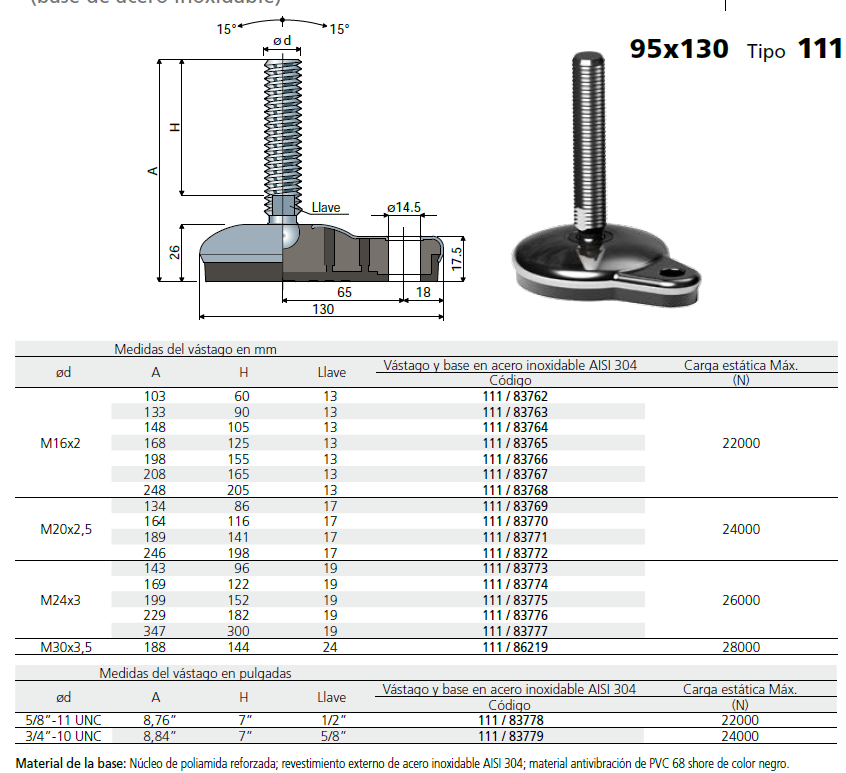Click the 5/8"-11 UNC thread entry
The height and width of the screenshot is (773, 846).
tap(64, 720)
